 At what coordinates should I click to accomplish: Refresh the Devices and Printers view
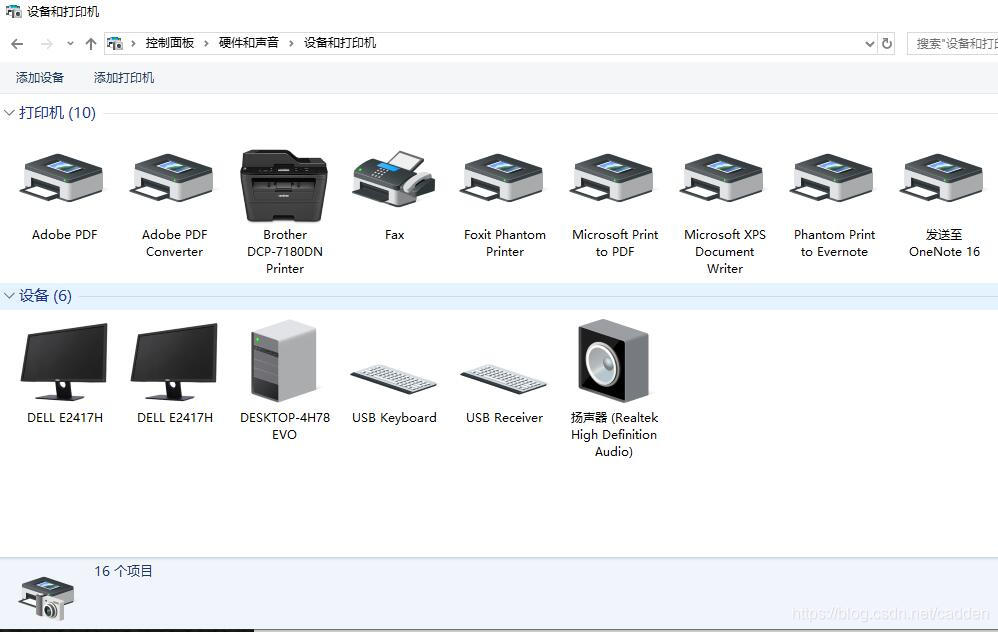click(x=887, y=43)
